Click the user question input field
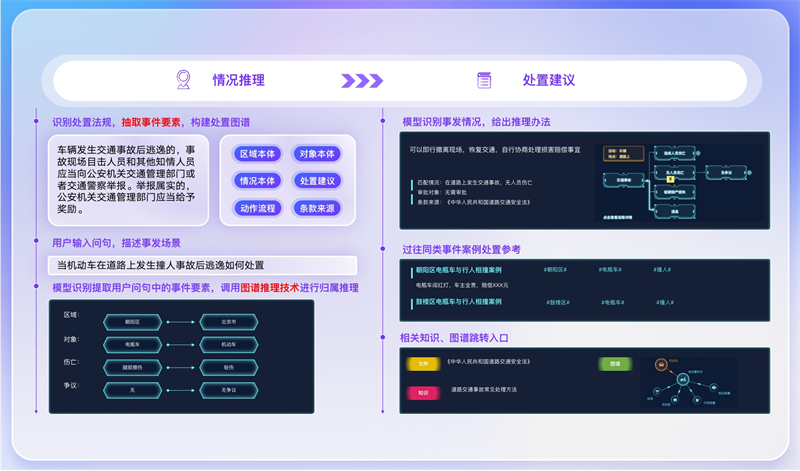 pyautogui.click(x=202, y=265)
